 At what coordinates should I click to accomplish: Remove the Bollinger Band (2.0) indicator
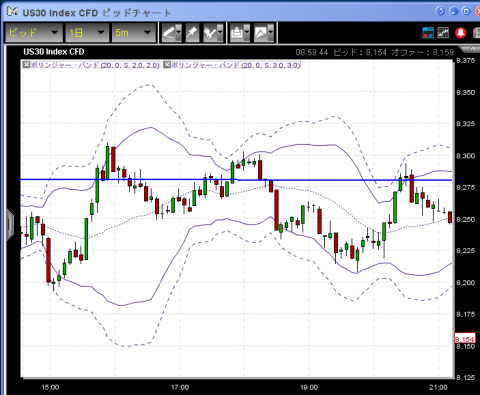click(x=26, y=65)
